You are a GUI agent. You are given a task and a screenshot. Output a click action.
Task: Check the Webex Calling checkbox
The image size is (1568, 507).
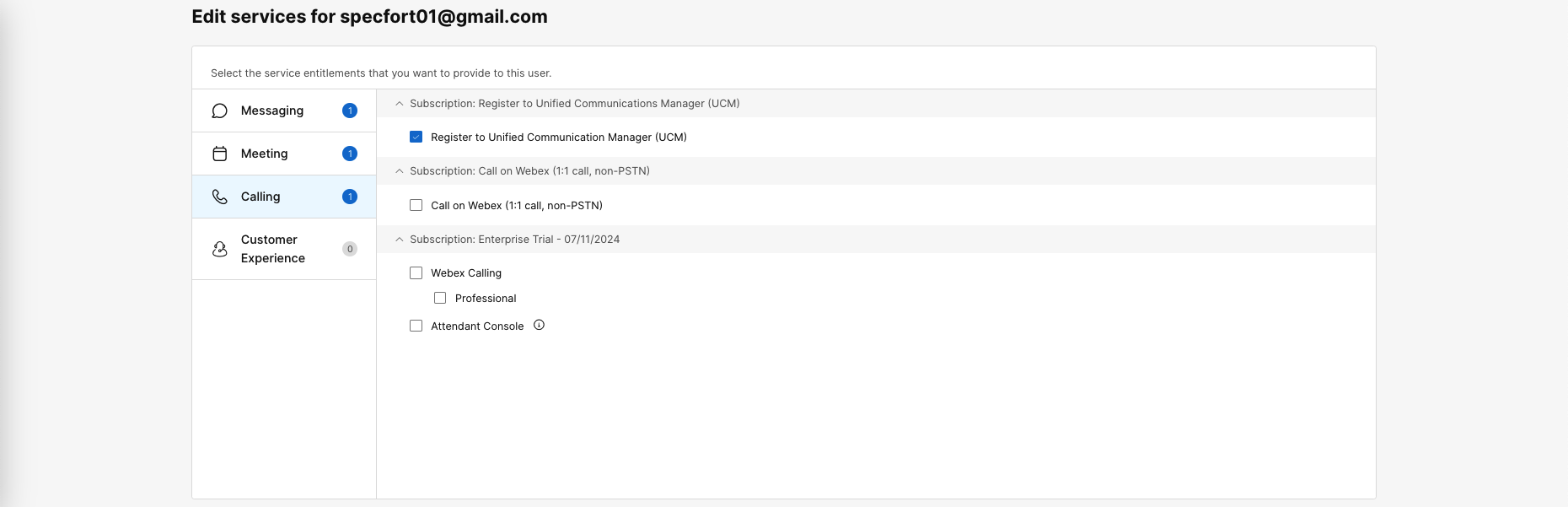[x=416, y=272]
